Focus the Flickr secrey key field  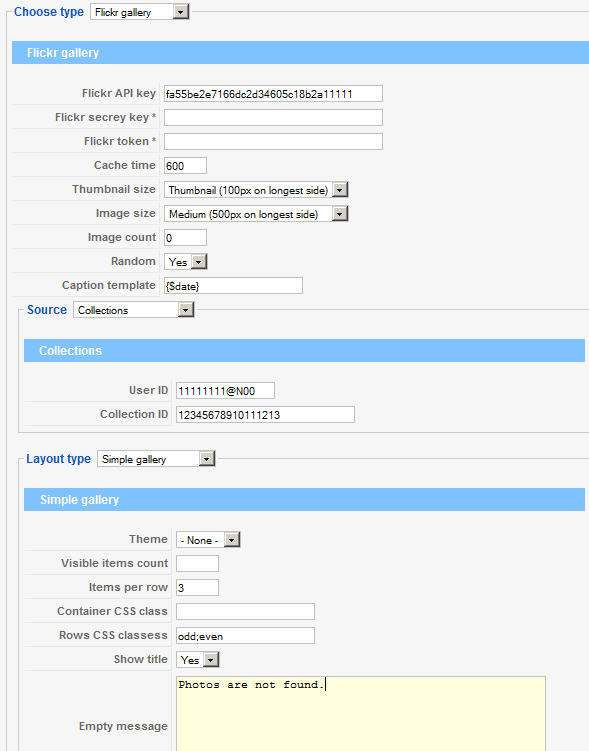[x=273, y=118]
